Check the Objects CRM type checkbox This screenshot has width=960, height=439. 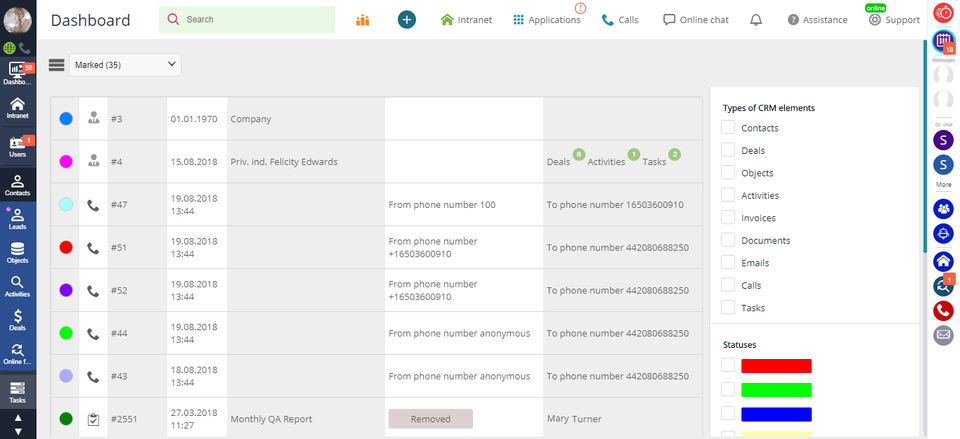pyautogui.click(x=728, y=173)
